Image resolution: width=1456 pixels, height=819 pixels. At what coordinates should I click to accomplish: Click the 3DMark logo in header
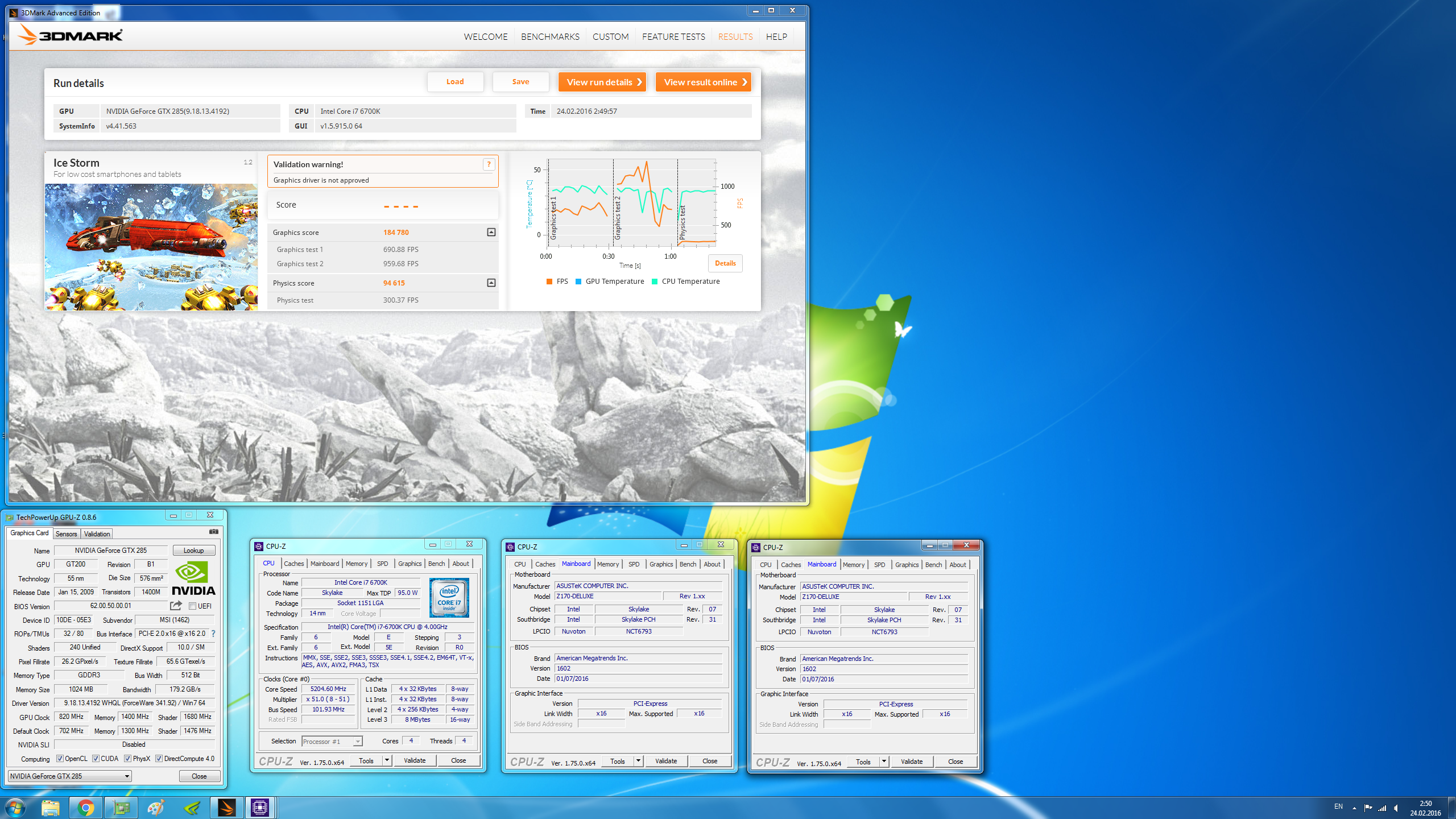(x=70, y=35)
